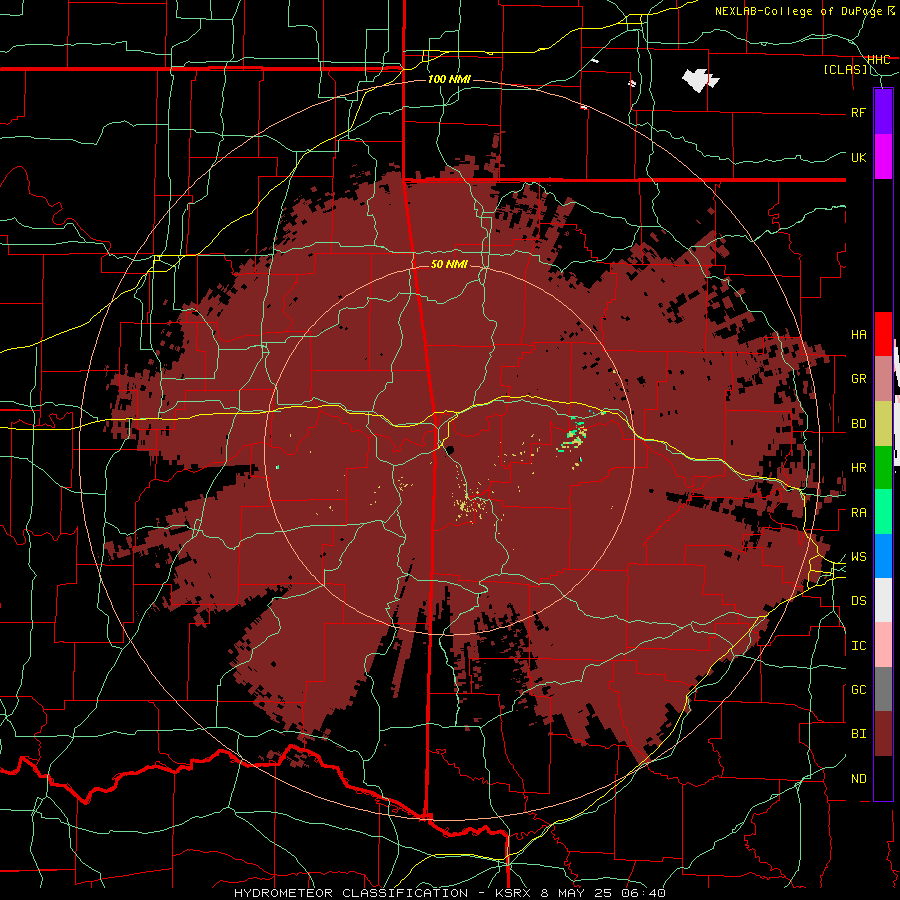
Task: Click the 50 NMI range ring label
Action: click(449, 264)
